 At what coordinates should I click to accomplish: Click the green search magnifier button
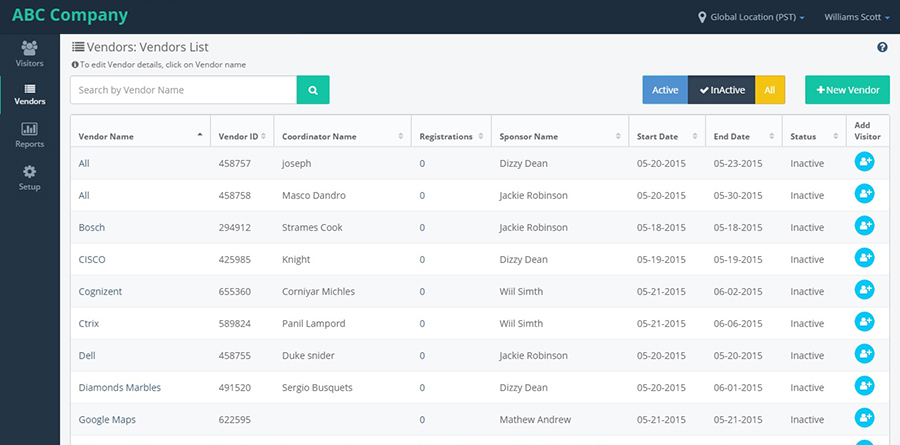click(313, 90)
